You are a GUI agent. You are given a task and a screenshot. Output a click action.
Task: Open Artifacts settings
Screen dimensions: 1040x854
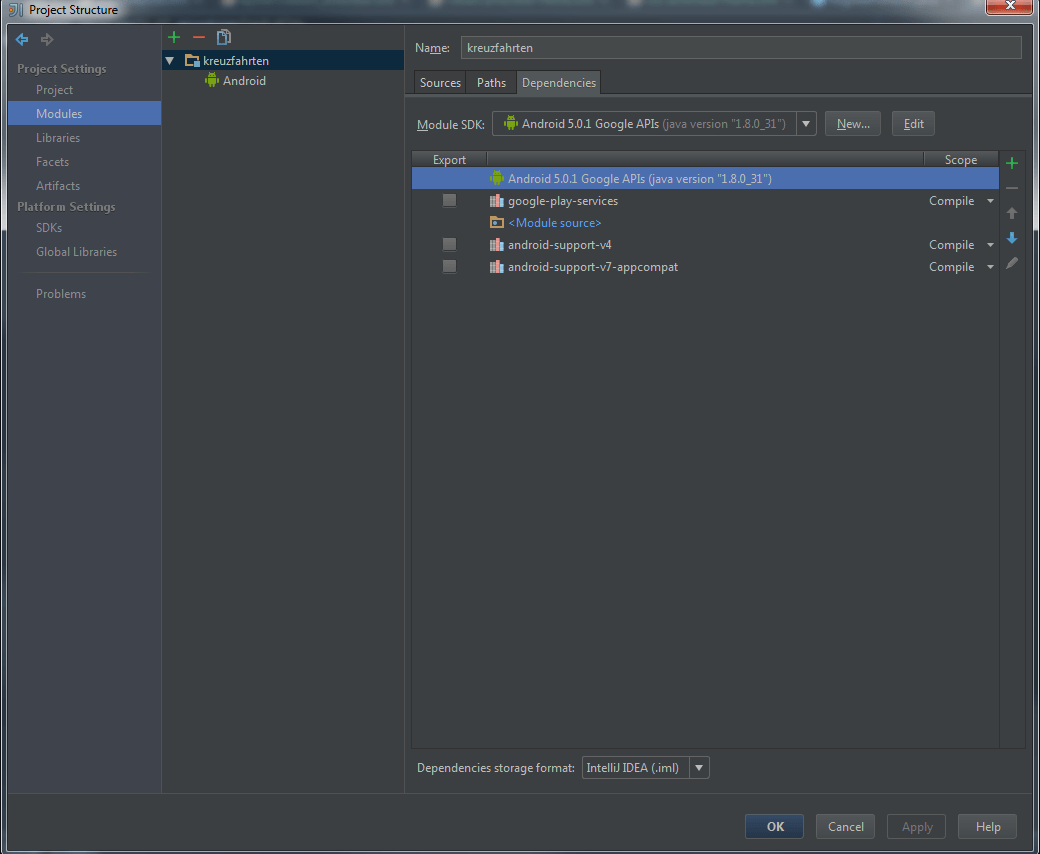tap(58, 186)
